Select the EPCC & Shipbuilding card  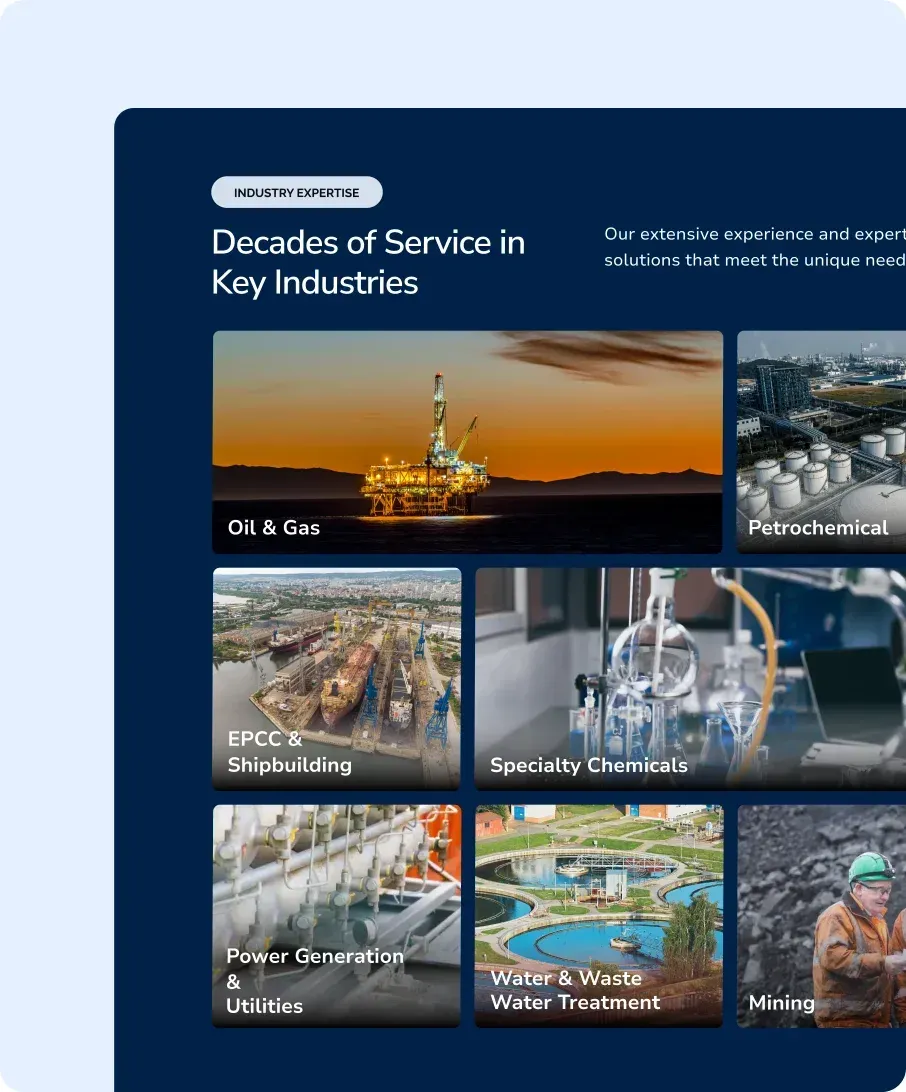pyautogui.click(x=336, y=679)
